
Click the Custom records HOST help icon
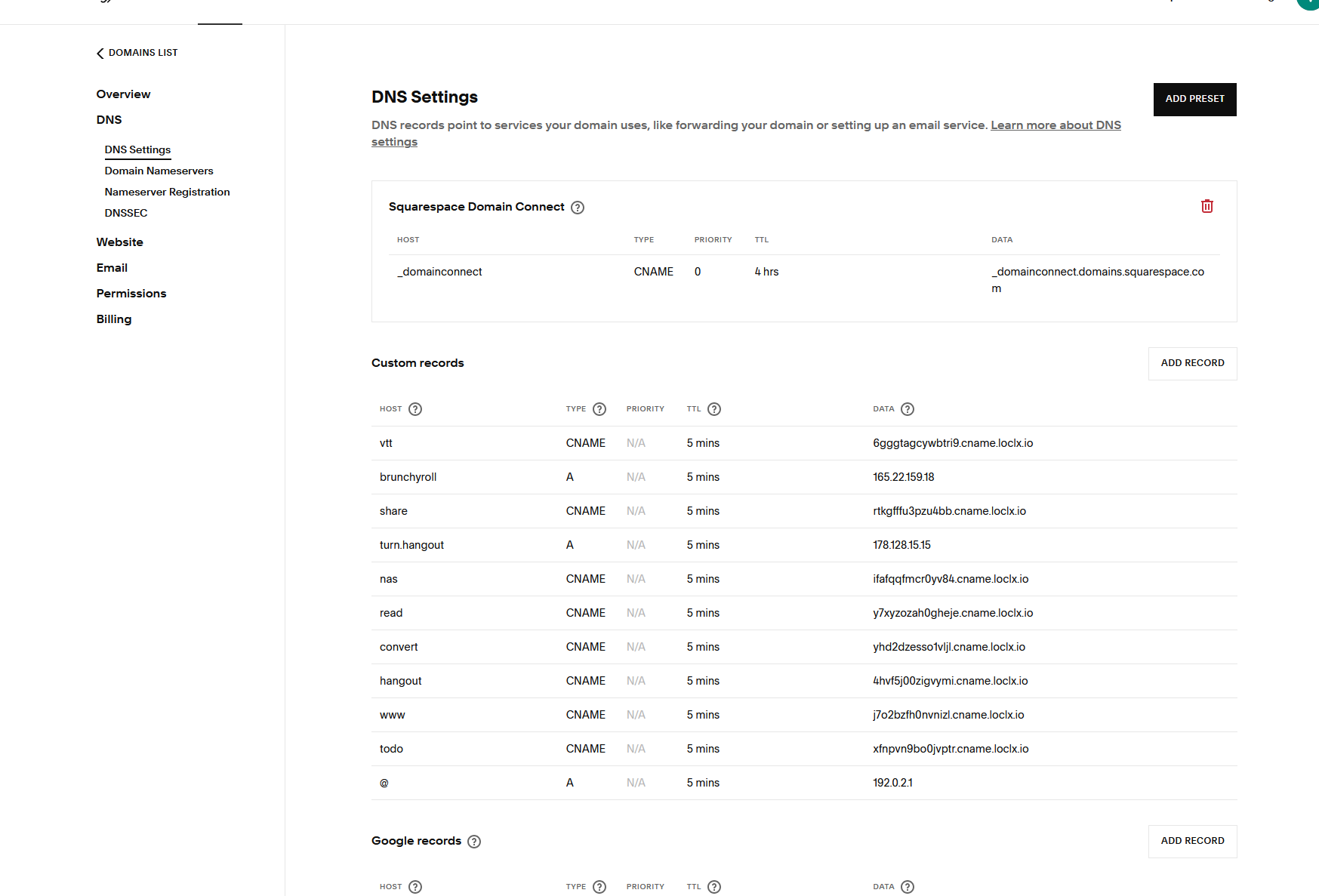coord(415,409)
